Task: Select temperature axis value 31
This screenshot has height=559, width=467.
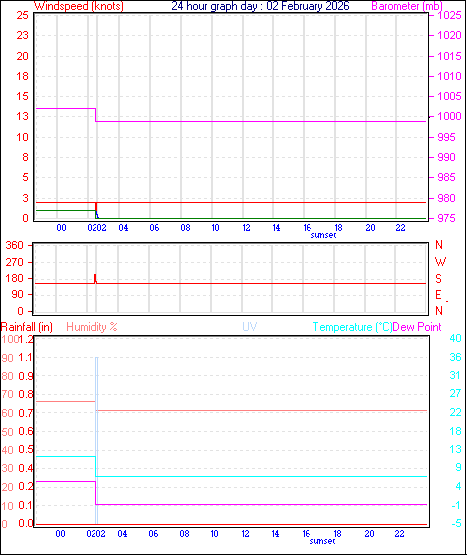Action: pos(455,375)
